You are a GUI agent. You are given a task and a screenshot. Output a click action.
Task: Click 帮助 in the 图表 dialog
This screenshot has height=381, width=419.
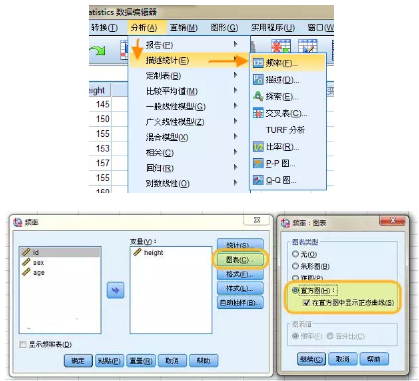374,359
